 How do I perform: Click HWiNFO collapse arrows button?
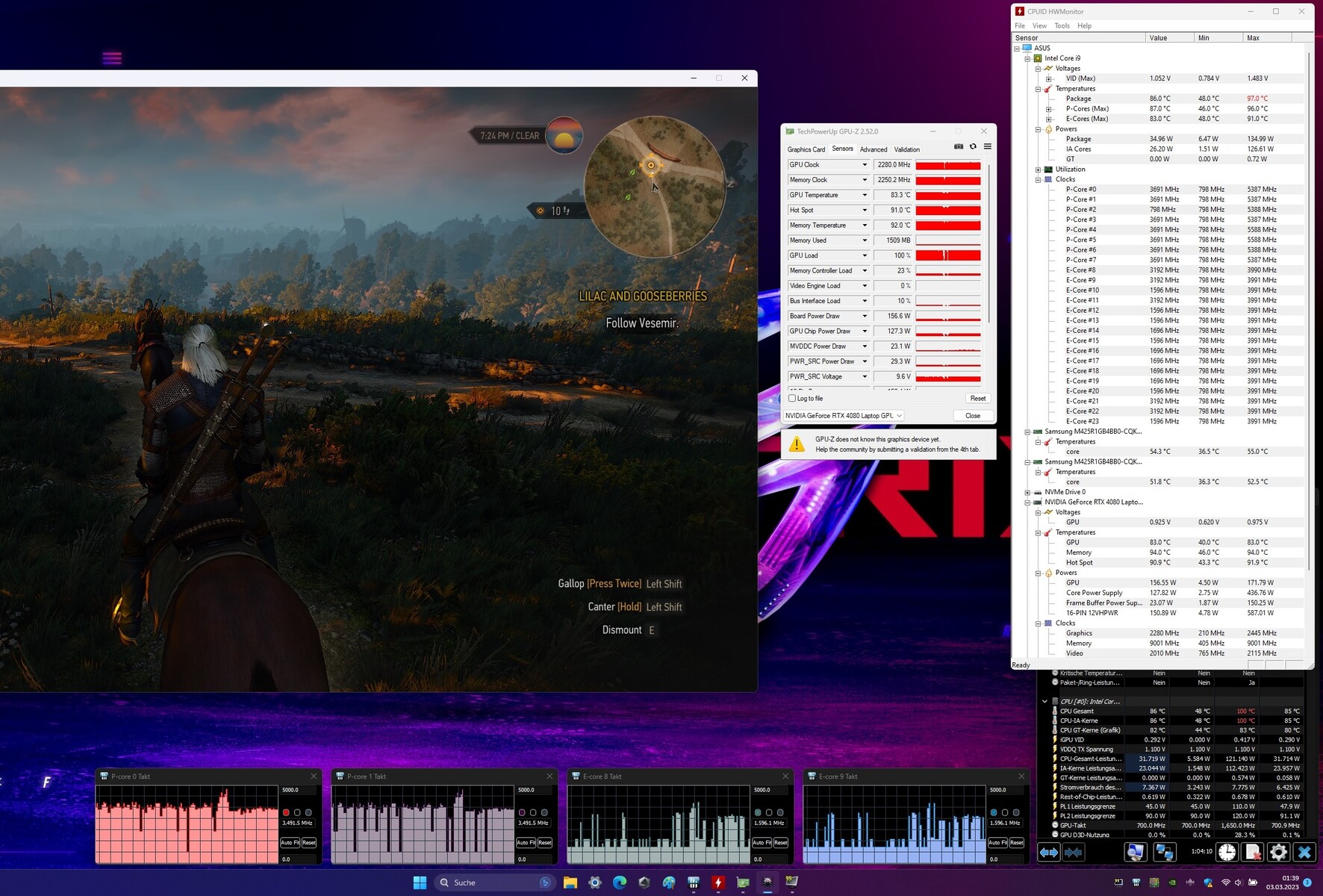[x=1074, y=852]
